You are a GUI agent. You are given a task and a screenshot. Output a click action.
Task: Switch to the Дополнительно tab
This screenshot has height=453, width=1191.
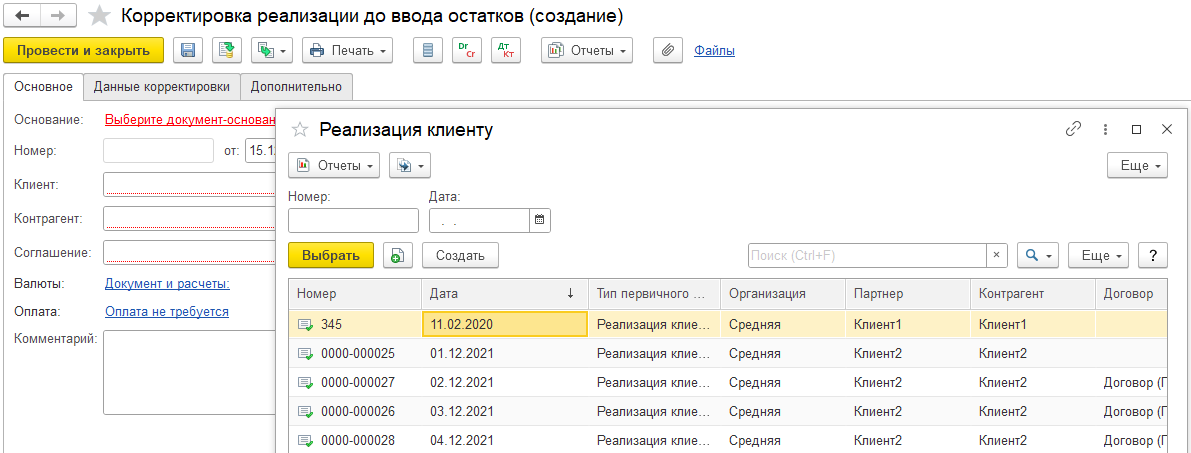click(296, 87)
